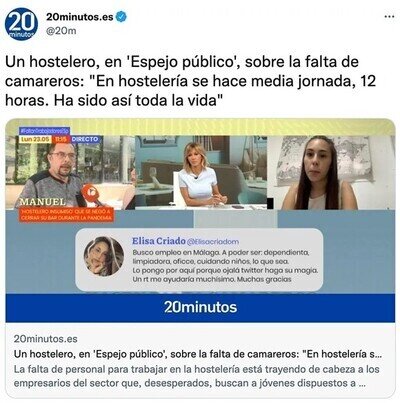Click the blonde presenter's center panel

tap(201, 172)
